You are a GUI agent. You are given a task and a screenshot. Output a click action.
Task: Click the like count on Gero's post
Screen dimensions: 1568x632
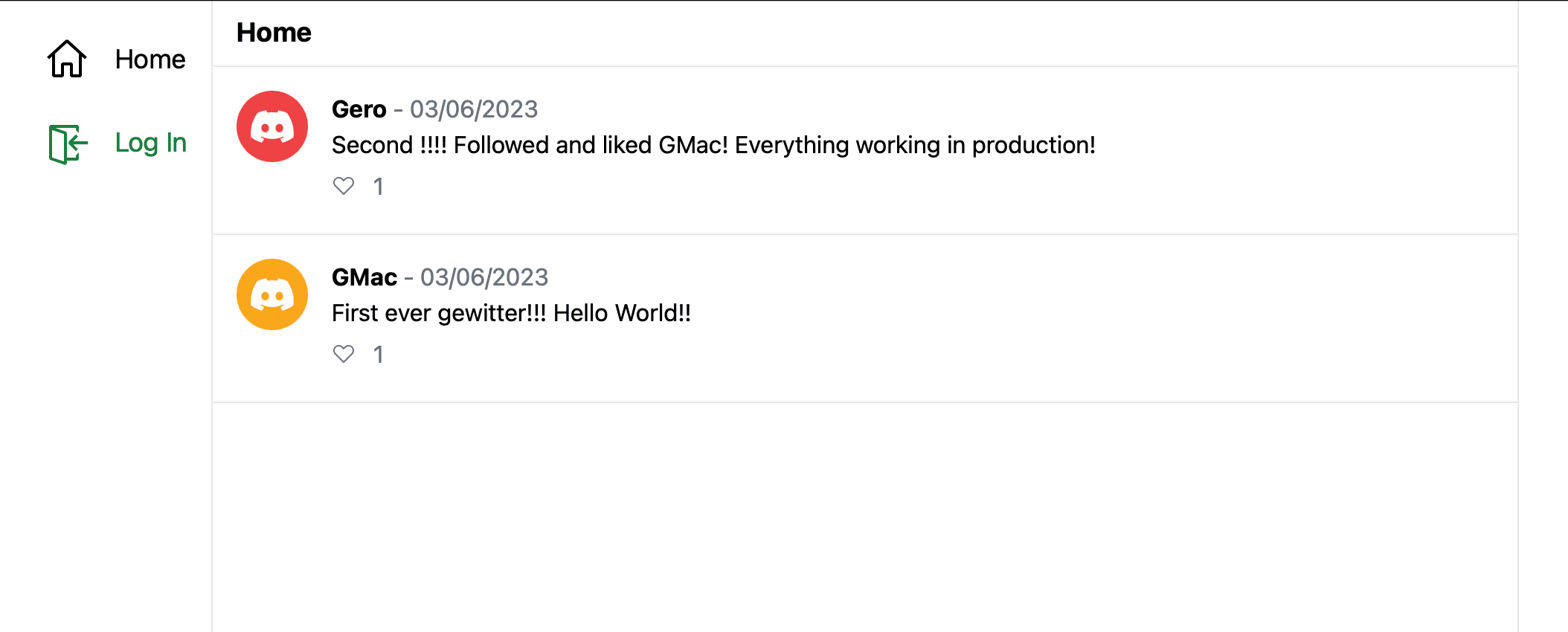click(379, 187)
